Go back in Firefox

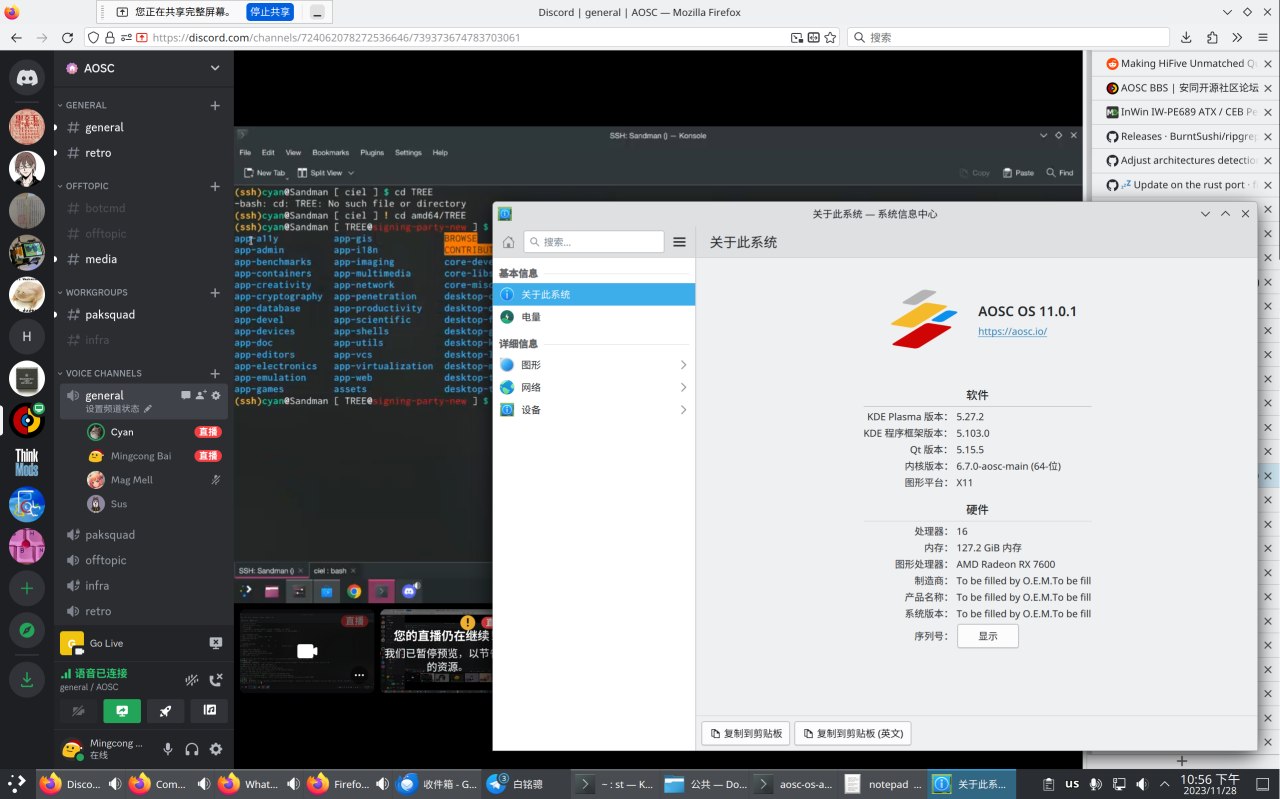coord(17,37)
